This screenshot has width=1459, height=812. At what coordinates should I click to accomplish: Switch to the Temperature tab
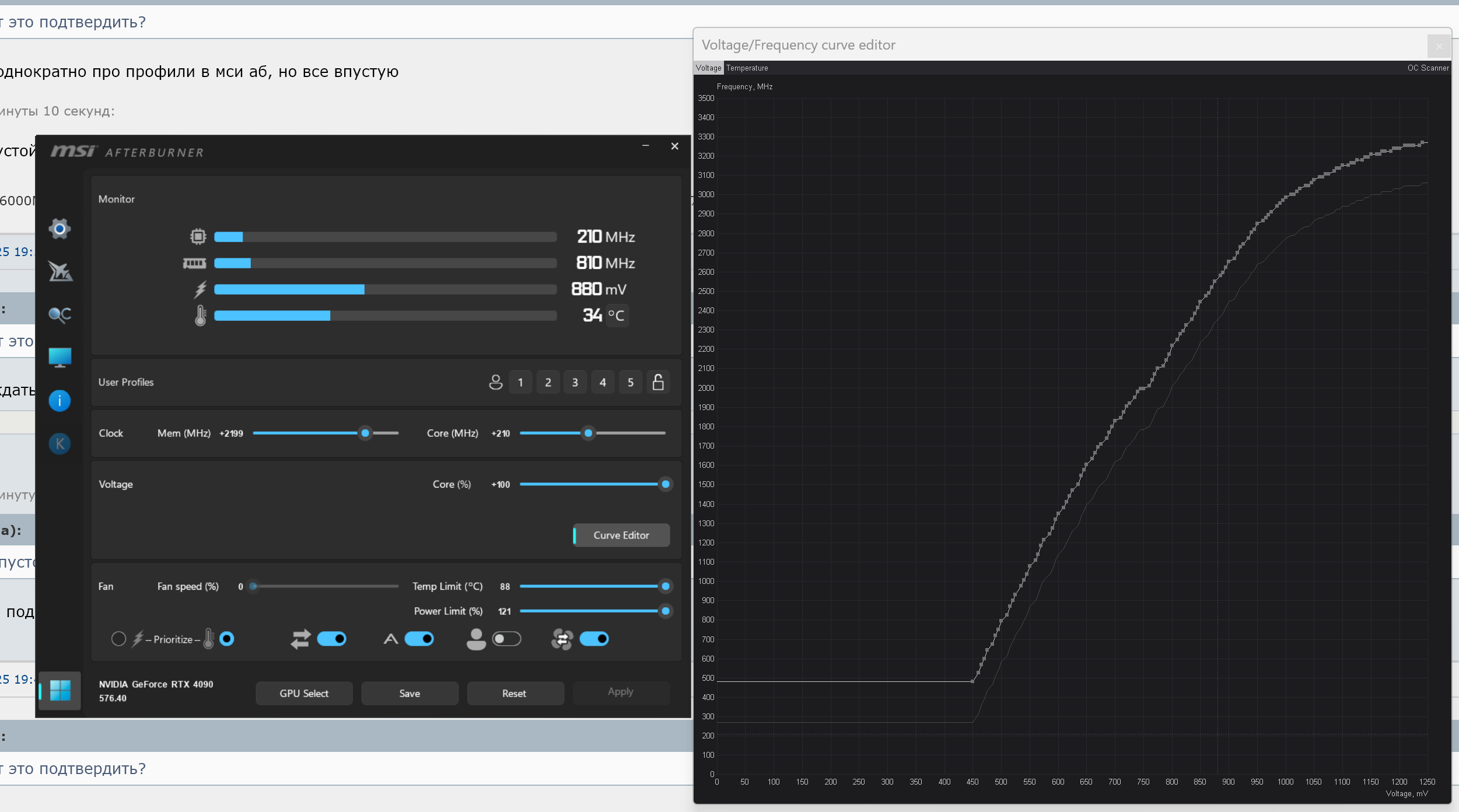[x=747, y=68]
